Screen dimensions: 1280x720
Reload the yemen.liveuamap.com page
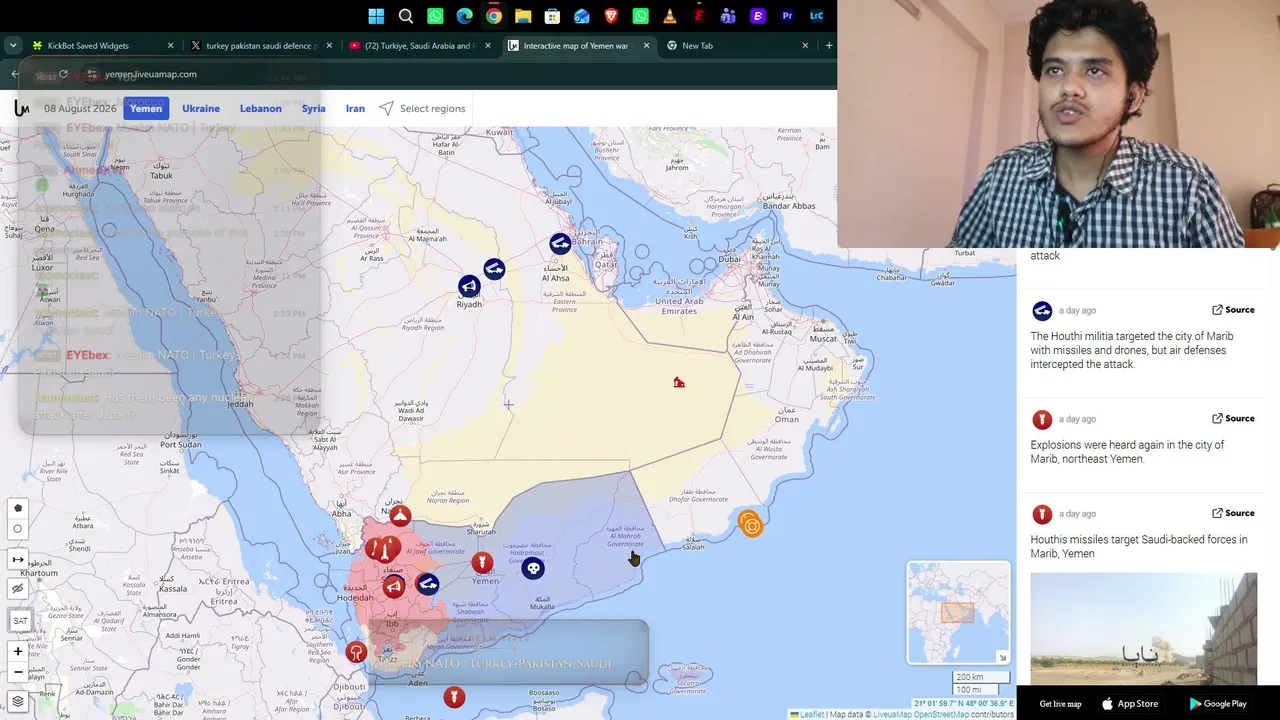(x=63, y=74)
